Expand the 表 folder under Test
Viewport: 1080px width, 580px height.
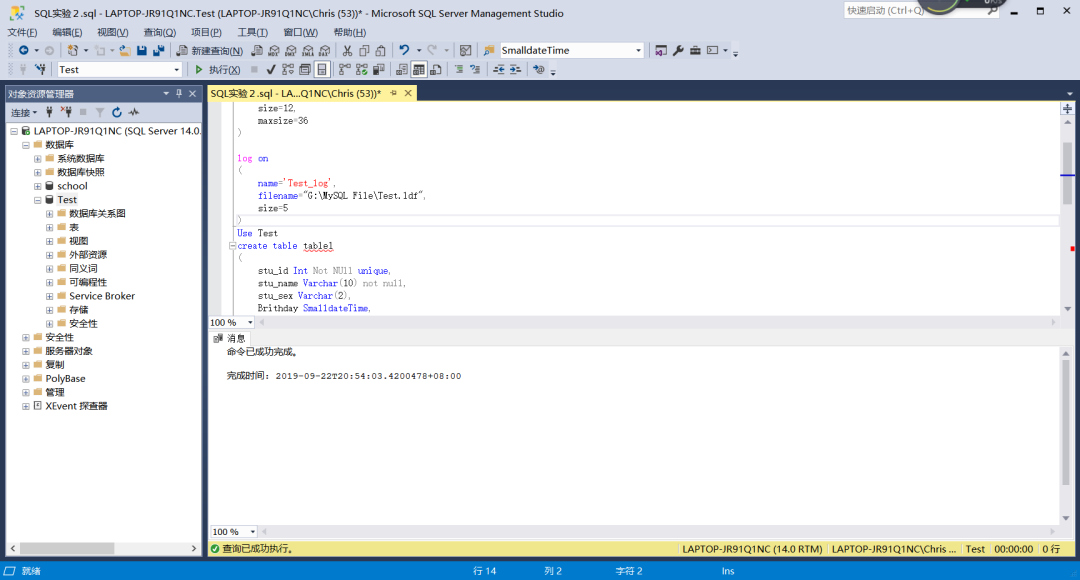pyautogui.click(x=50, y=227)
